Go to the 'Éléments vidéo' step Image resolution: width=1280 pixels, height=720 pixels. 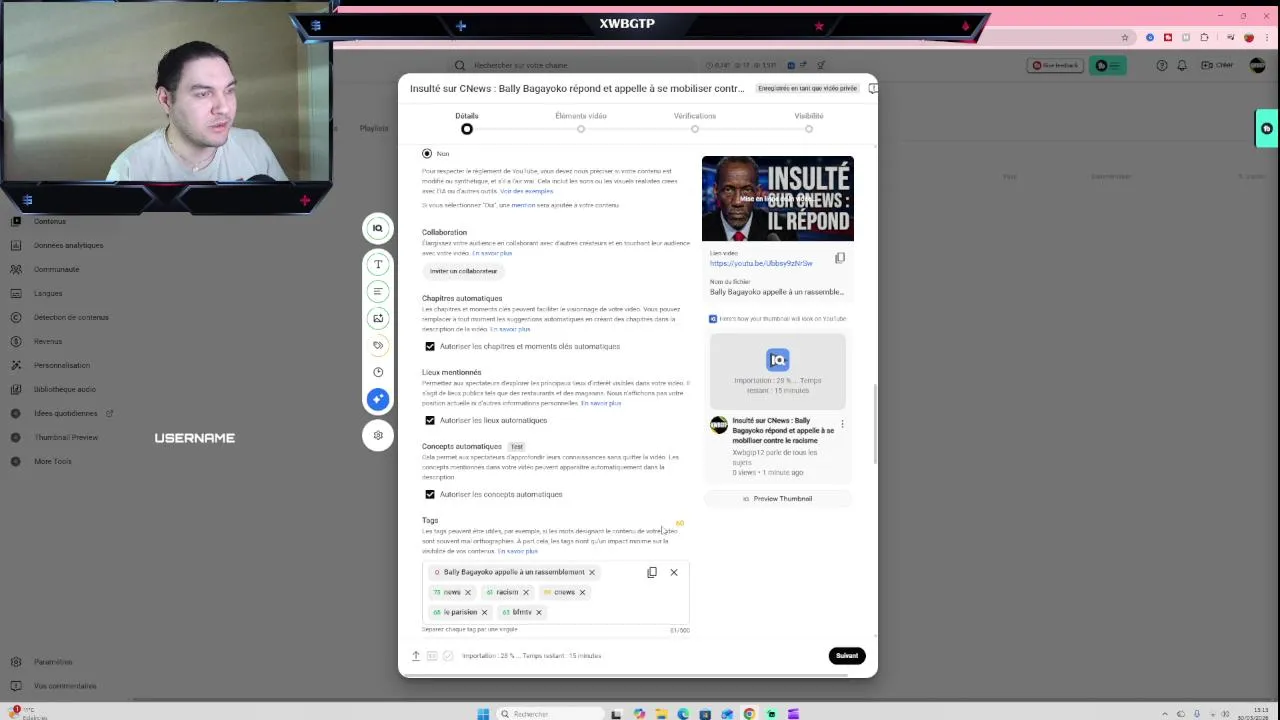click(x=581, y=122)
